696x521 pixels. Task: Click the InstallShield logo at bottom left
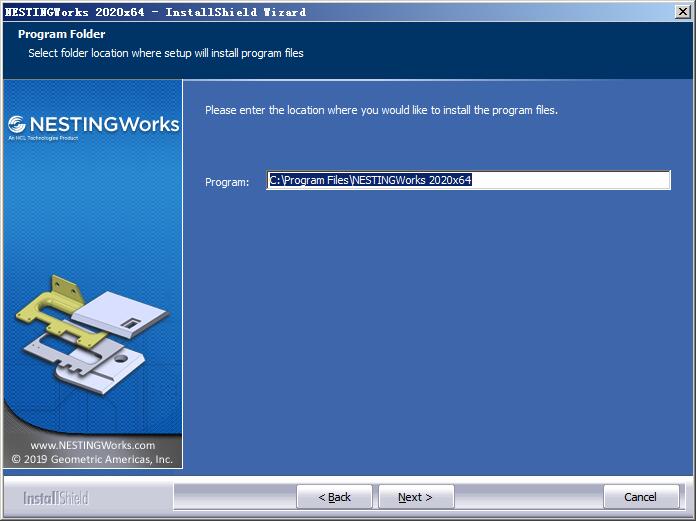coord(56,498)
